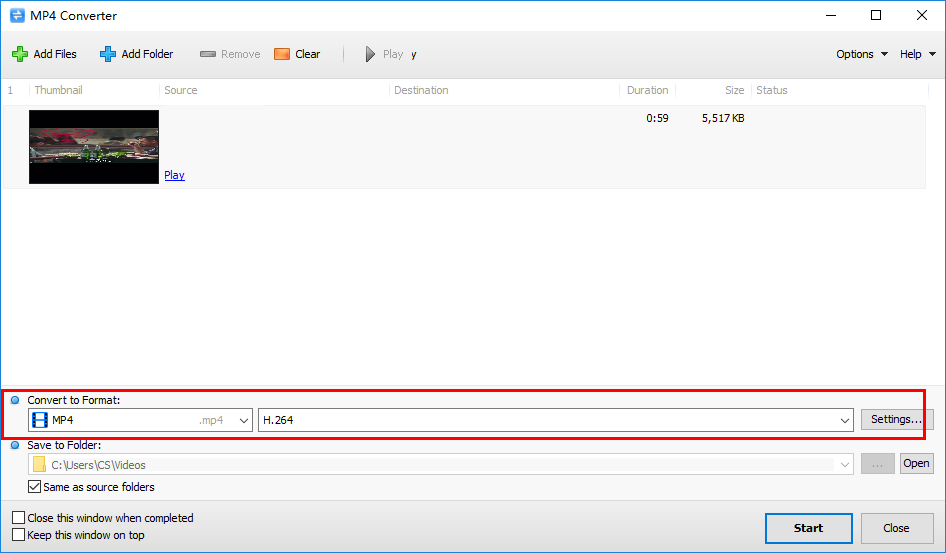
Task: Click the Start button
Action: [808, 528]
